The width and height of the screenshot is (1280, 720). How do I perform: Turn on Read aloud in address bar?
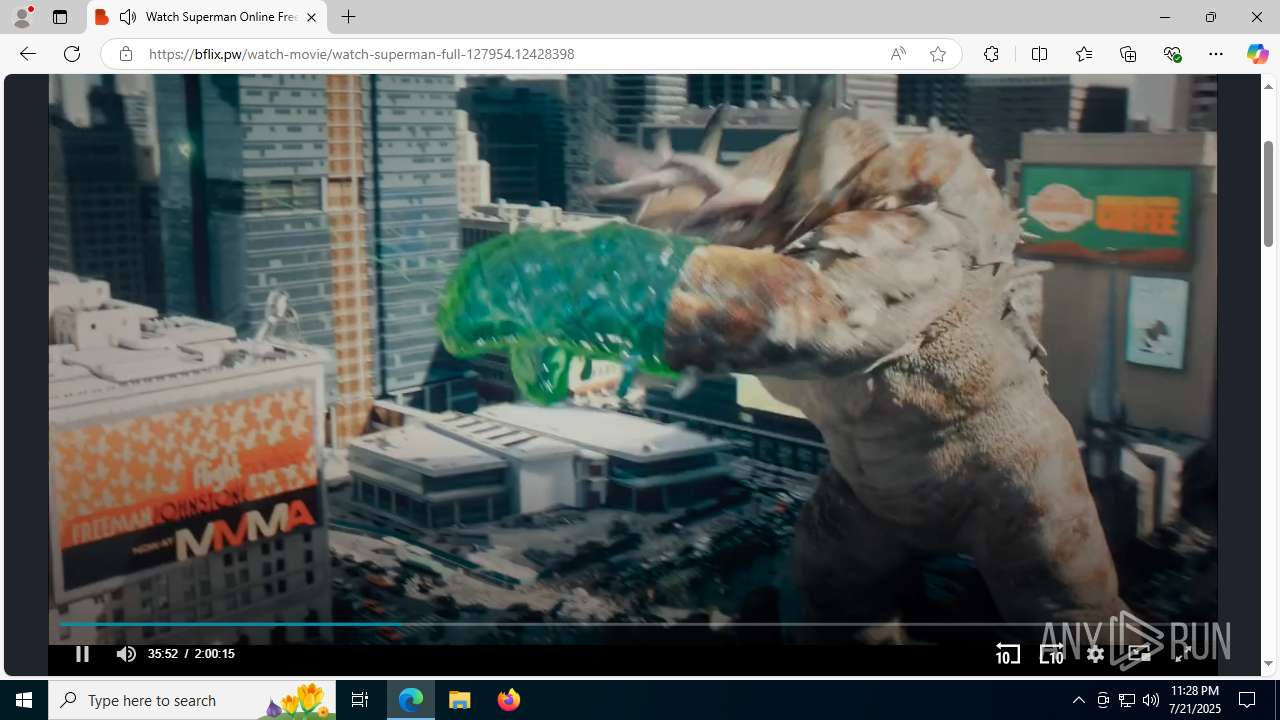pyautogui.click(x=898, y=54)
